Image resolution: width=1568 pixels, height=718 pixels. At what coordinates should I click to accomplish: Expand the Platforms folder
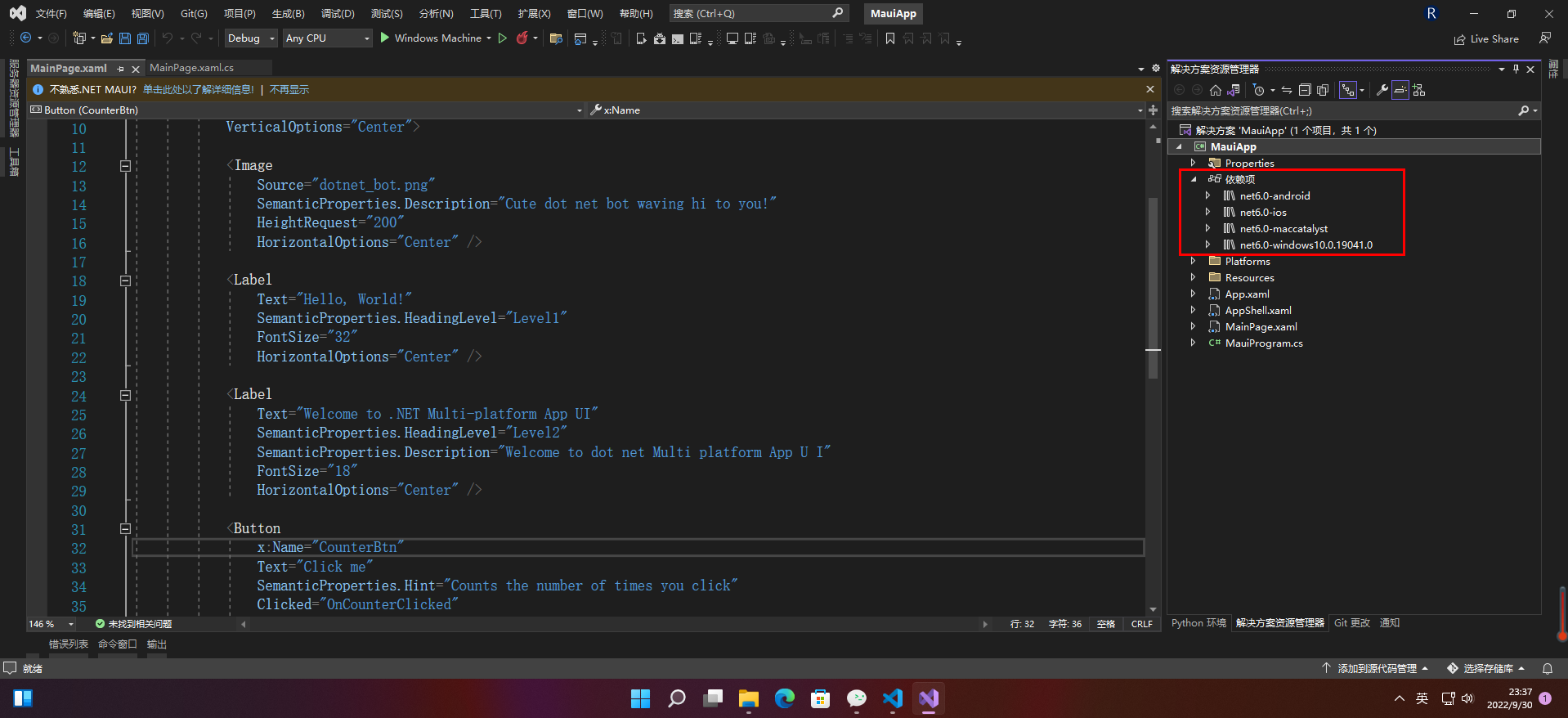coord(1194,261)
